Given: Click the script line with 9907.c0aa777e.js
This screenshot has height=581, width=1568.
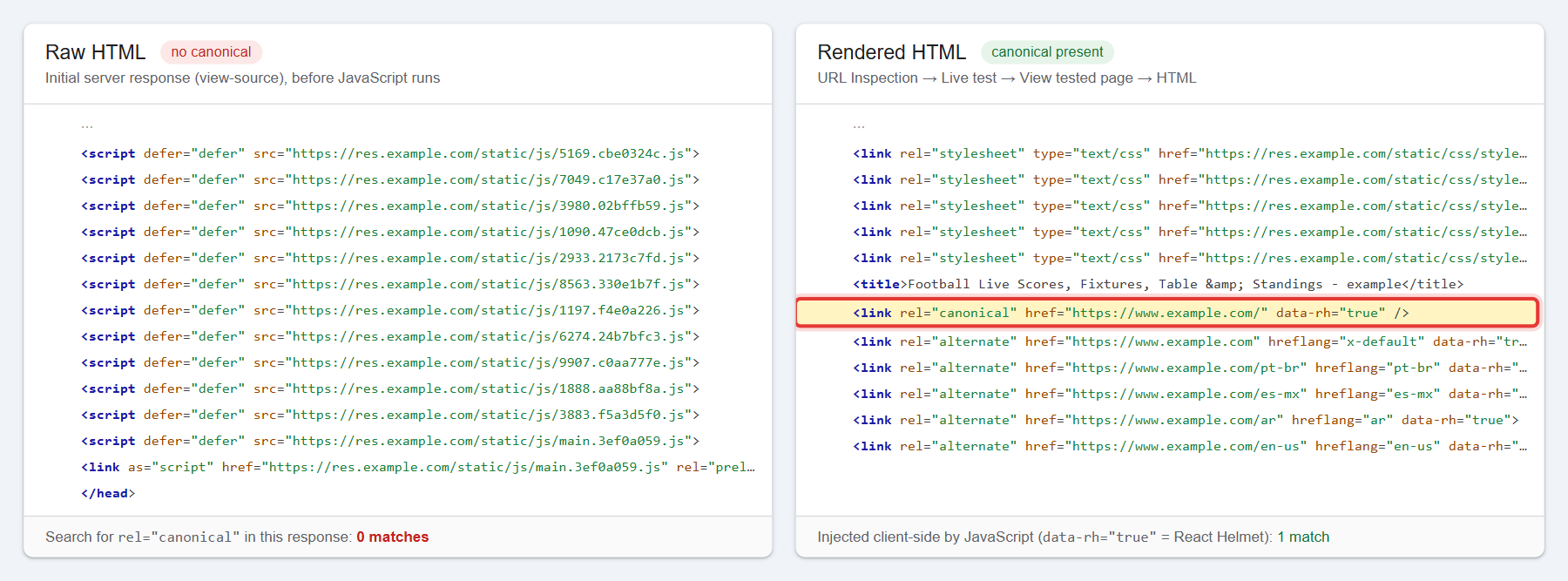Looking at the screenshot, I should point(390,362).
